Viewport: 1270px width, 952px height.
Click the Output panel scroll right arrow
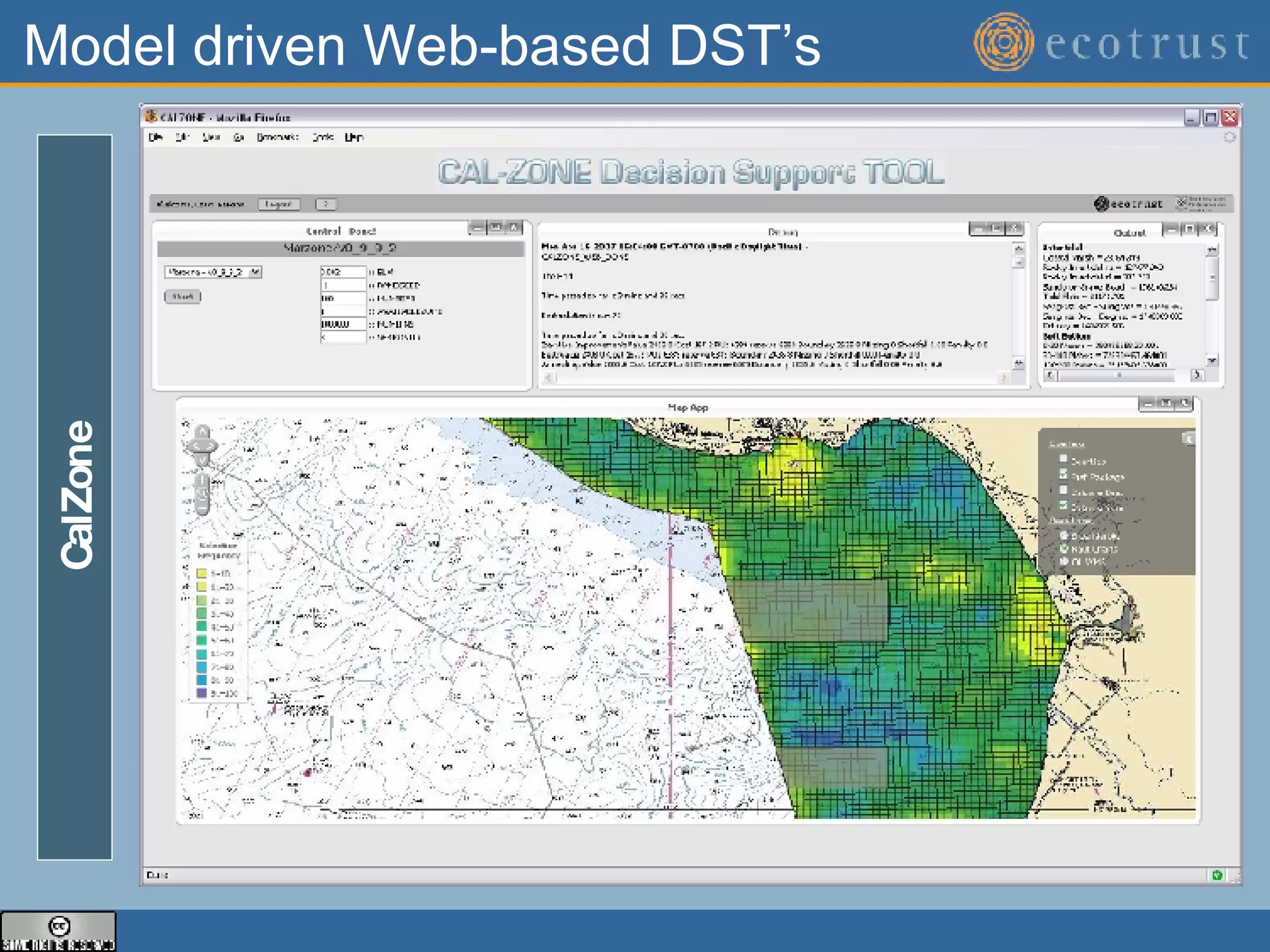[1197, 375]
